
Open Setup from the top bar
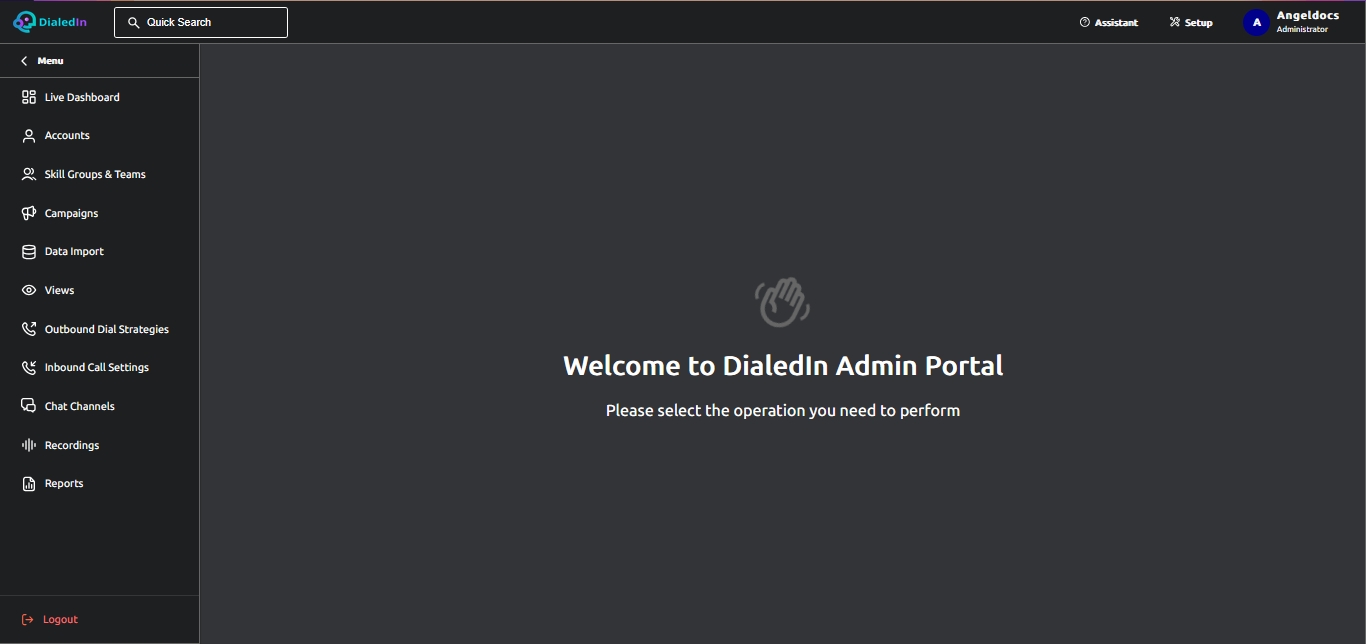tap(1191, 22)
